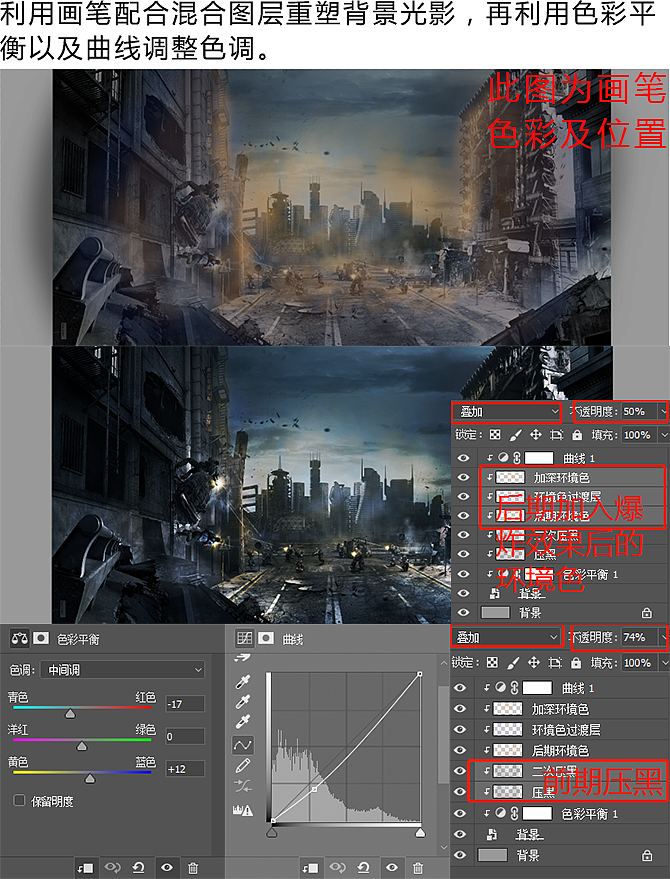Click 色彩平衡 1 mask thumbnail in 74% panel
The width and height of the screenshot is (670, 879).
point(537,813)
